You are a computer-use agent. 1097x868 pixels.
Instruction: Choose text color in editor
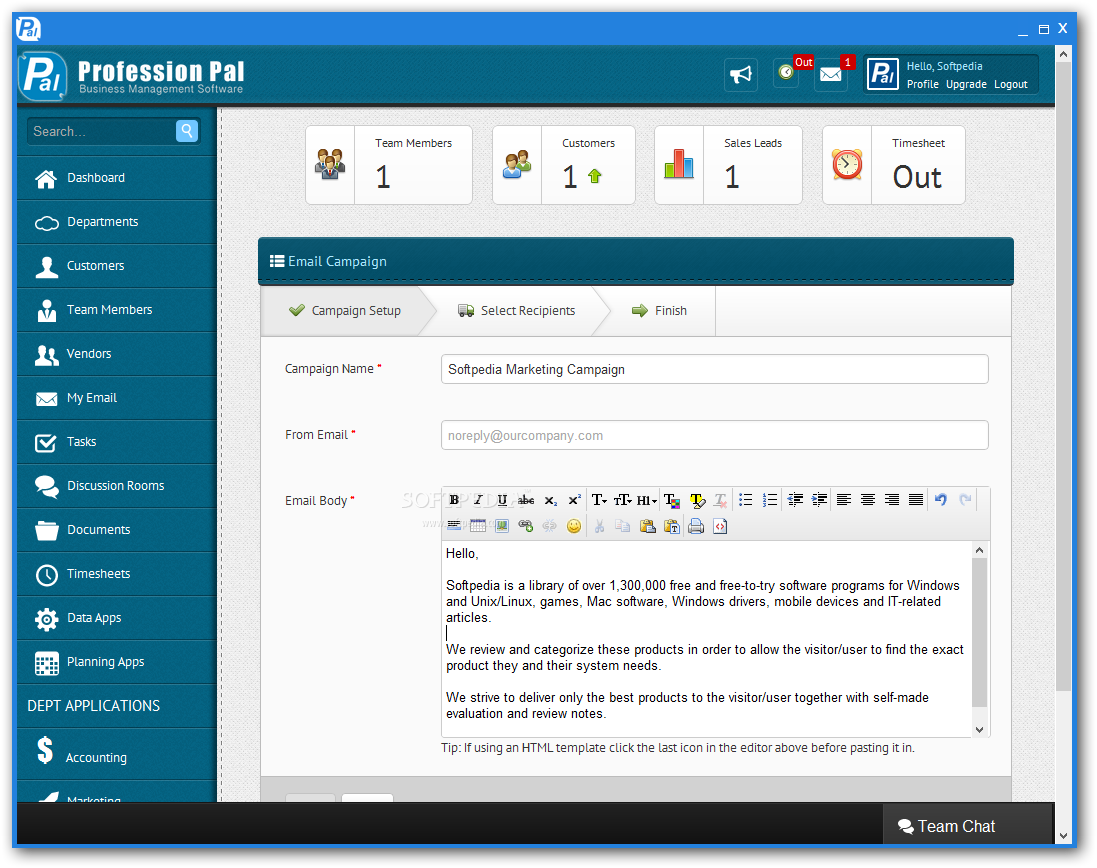(672, 500)
